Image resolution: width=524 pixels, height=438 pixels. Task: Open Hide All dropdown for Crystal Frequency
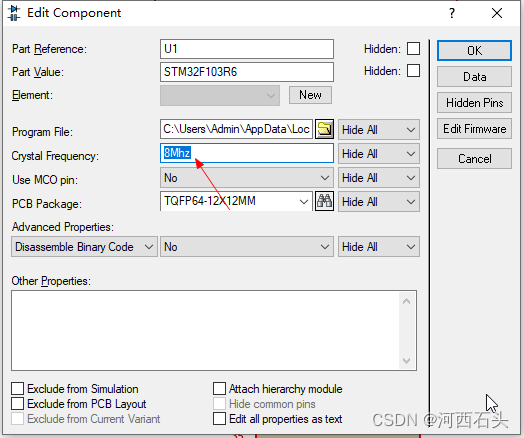379,154
